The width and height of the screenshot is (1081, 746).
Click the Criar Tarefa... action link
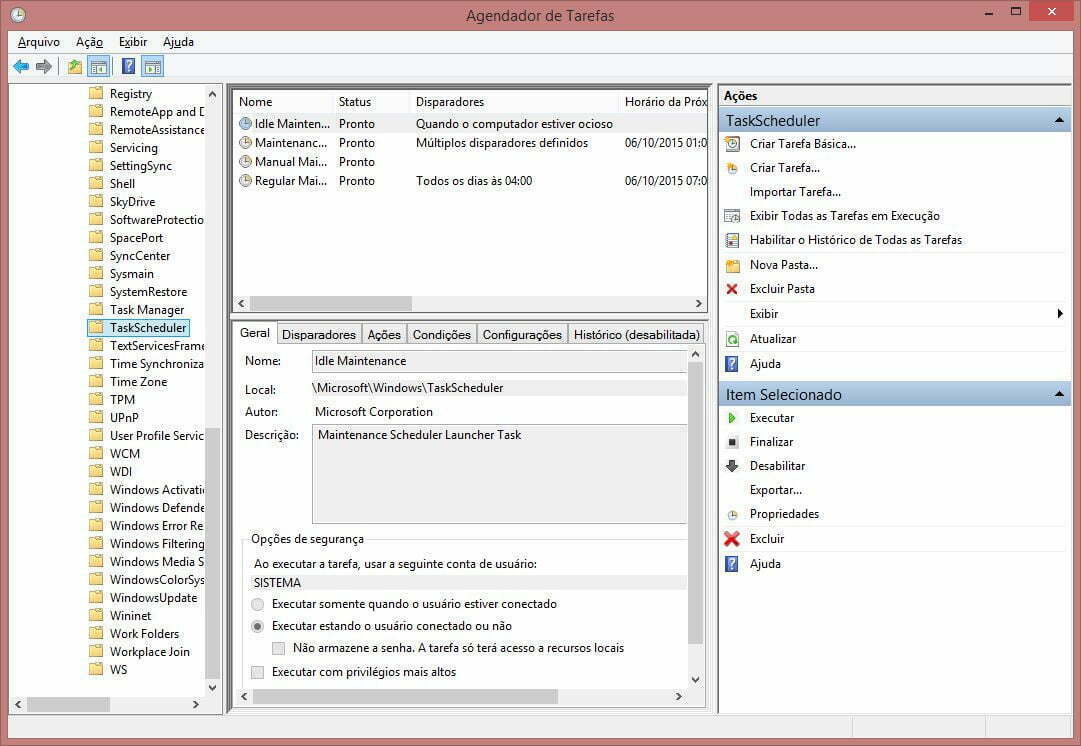tap(785, 168)
